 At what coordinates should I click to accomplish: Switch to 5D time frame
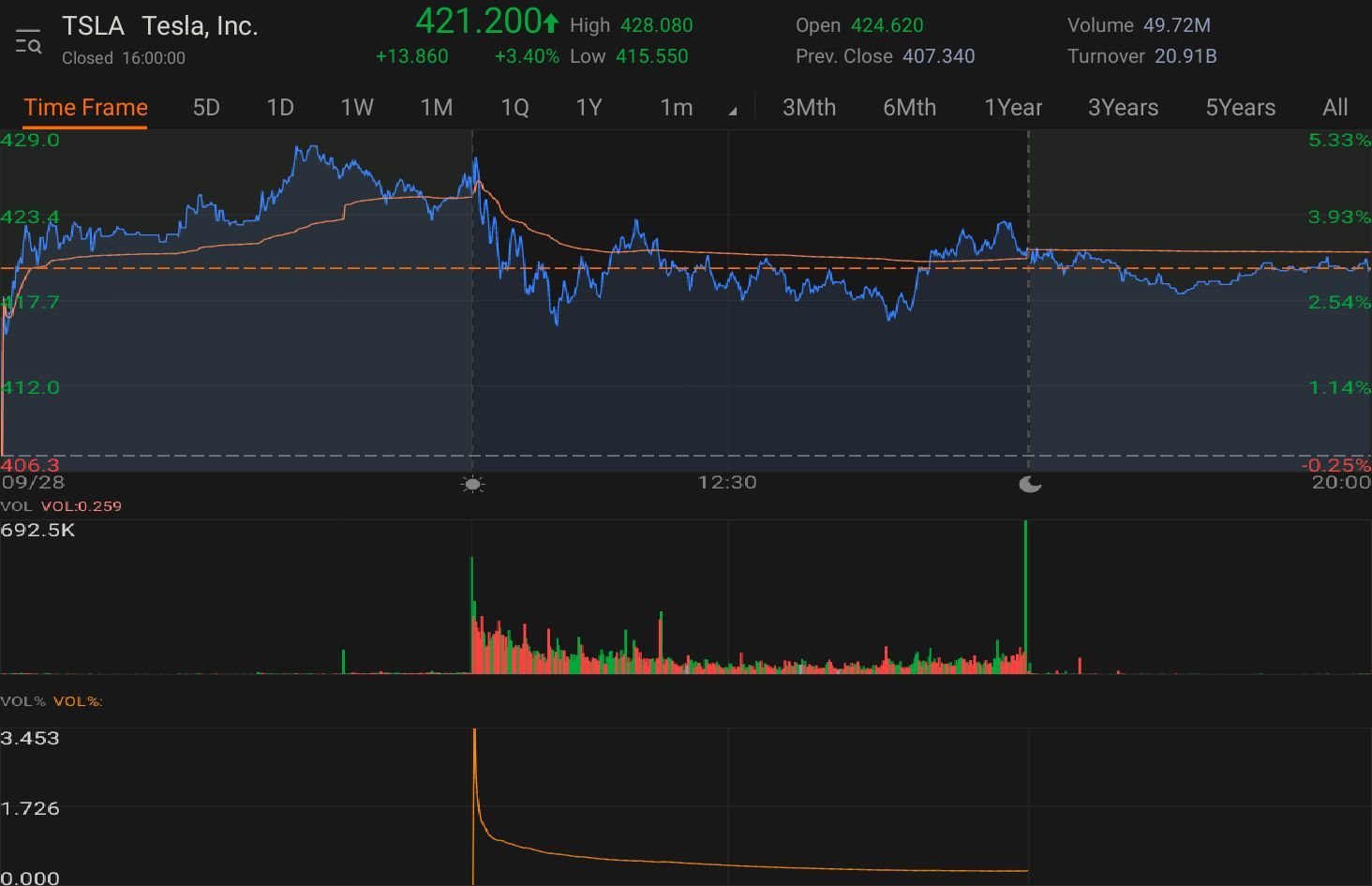click(206, 107)
